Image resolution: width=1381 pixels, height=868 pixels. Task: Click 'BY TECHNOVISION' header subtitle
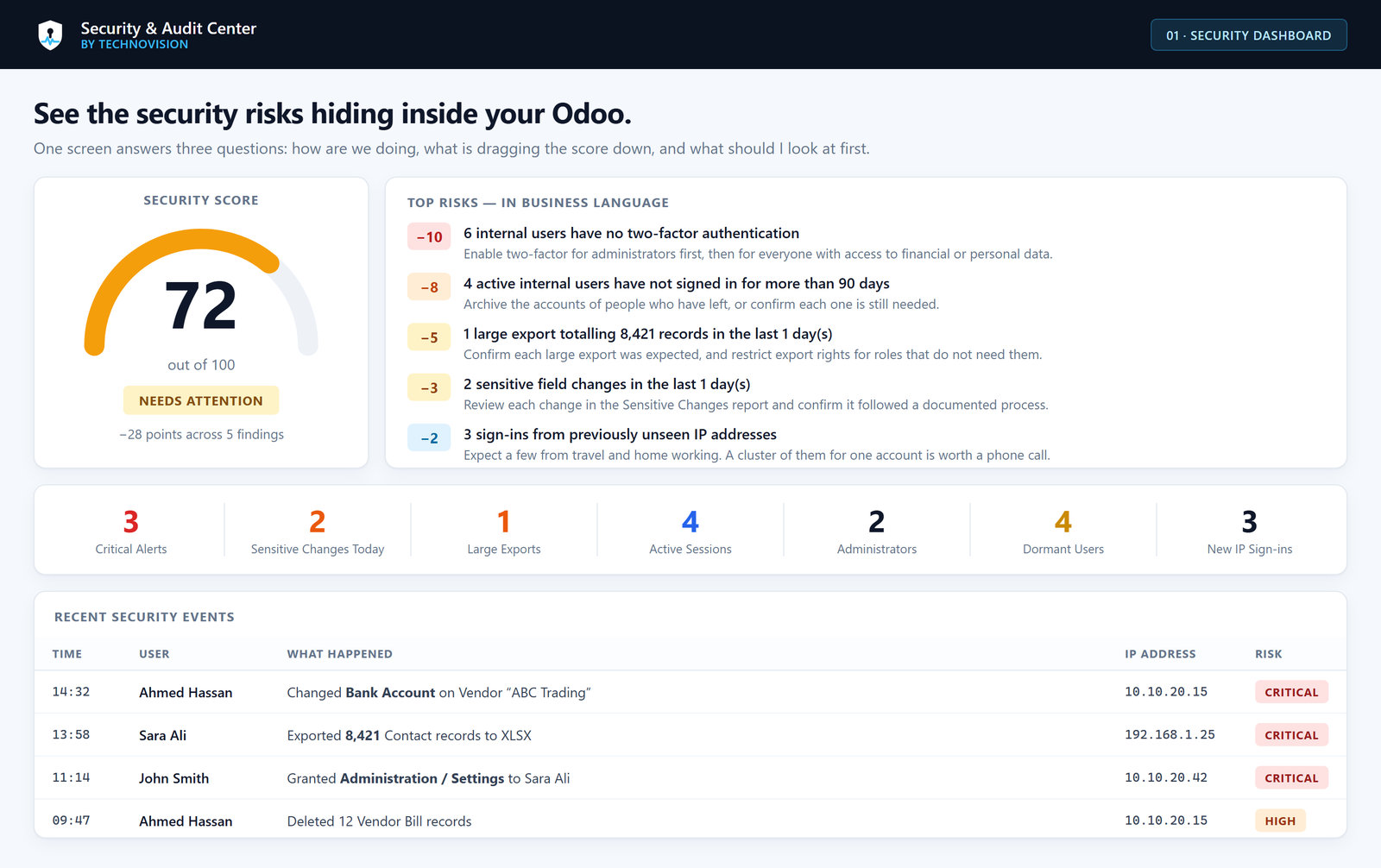[x=135, y=44]
